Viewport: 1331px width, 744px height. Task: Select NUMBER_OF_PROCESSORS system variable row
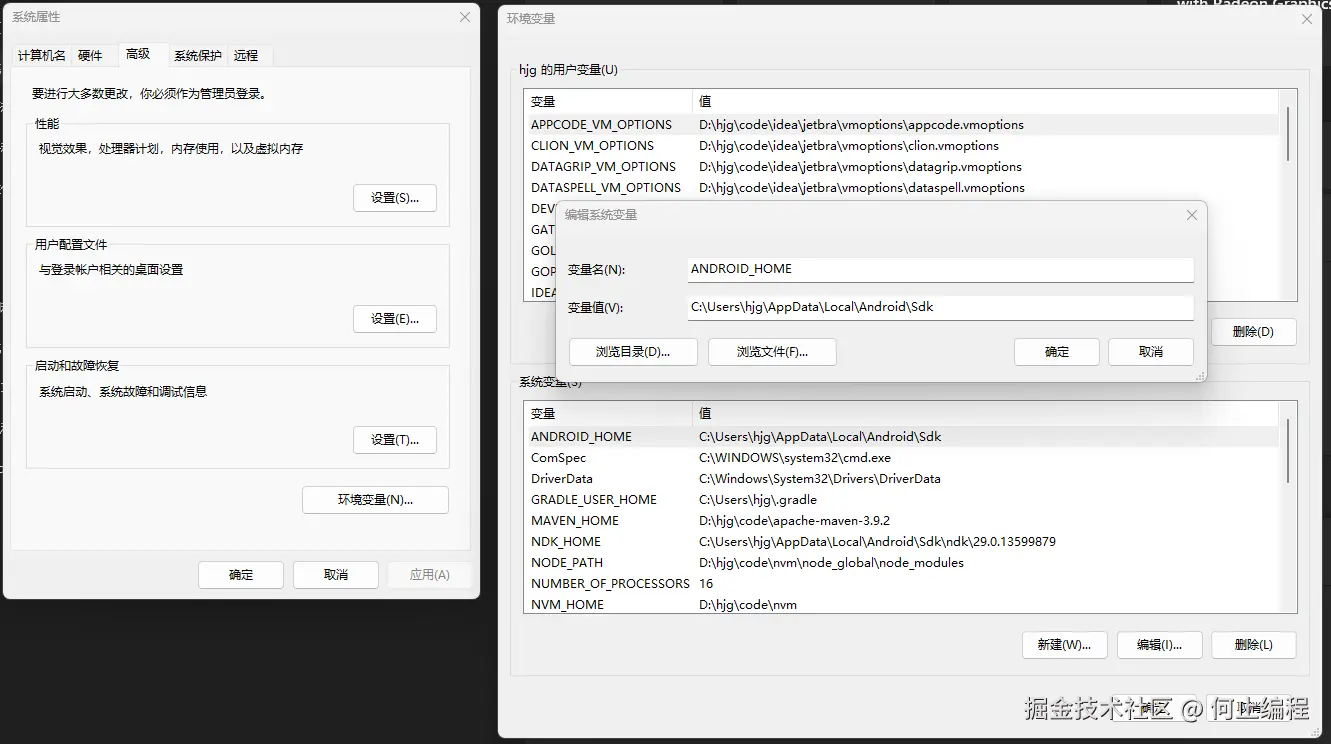901,584
